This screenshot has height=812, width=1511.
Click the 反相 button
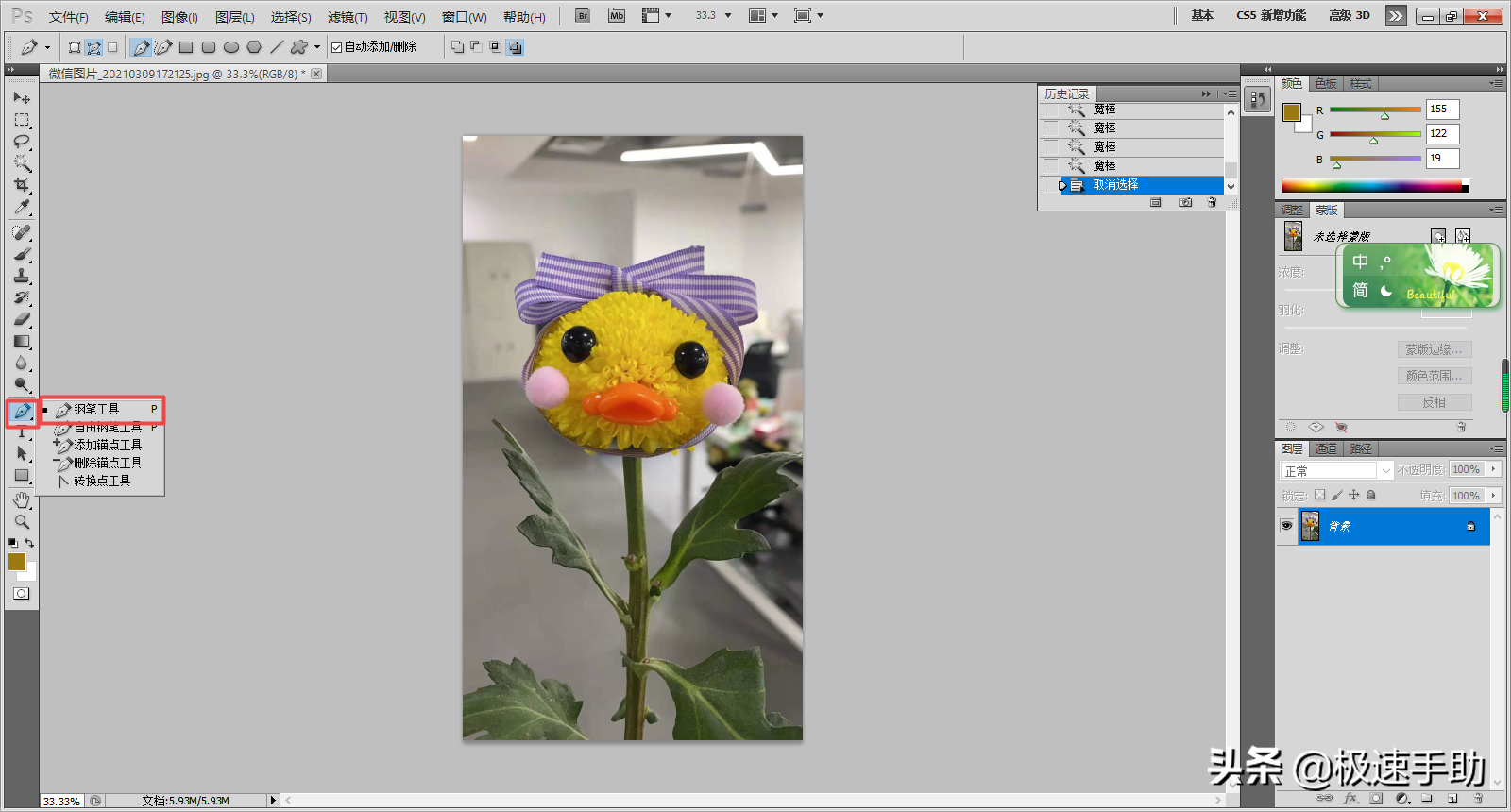[1434, 402]
